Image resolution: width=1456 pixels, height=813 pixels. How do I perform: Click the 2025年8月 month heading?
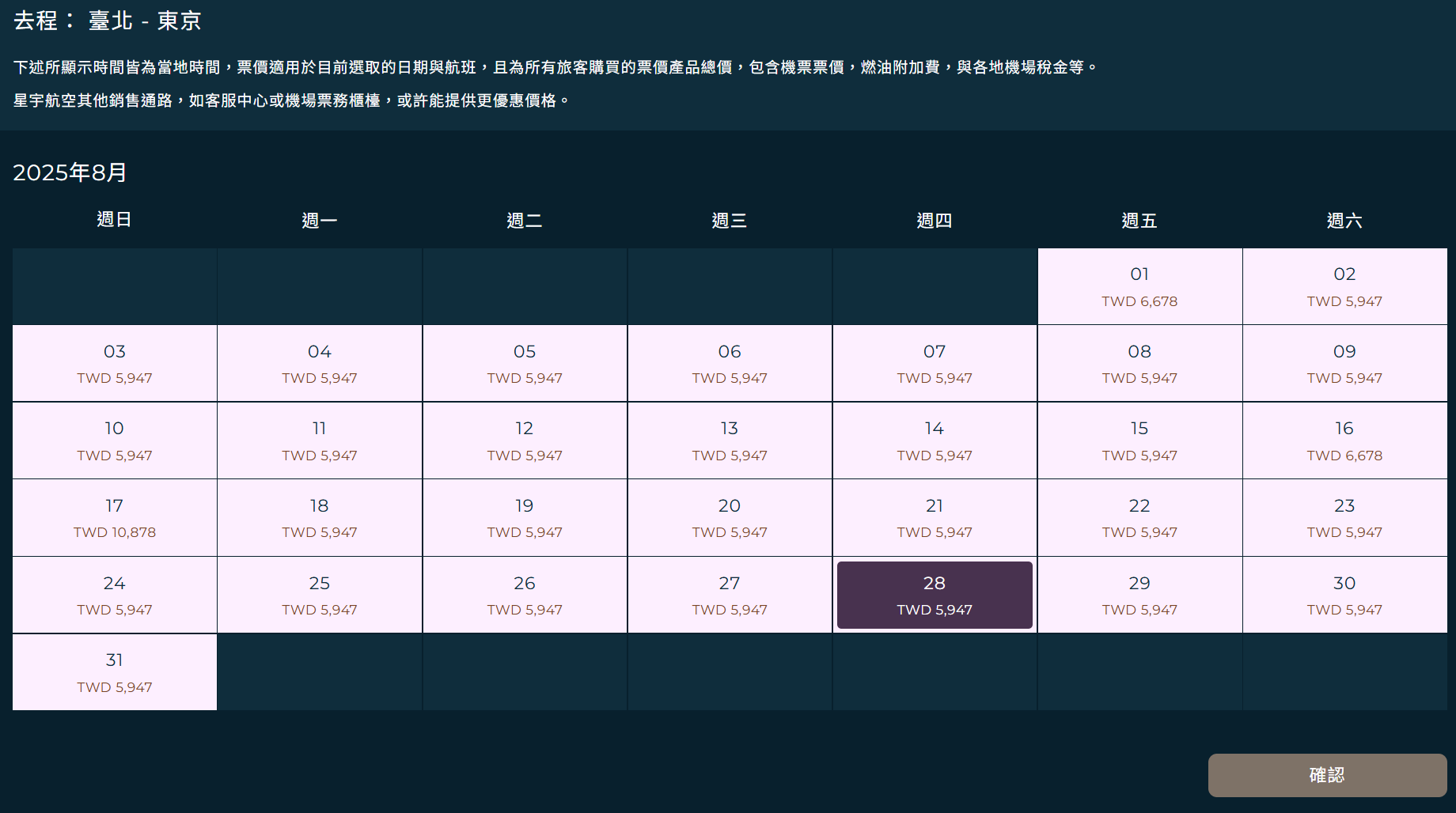[x=70, y=172]
